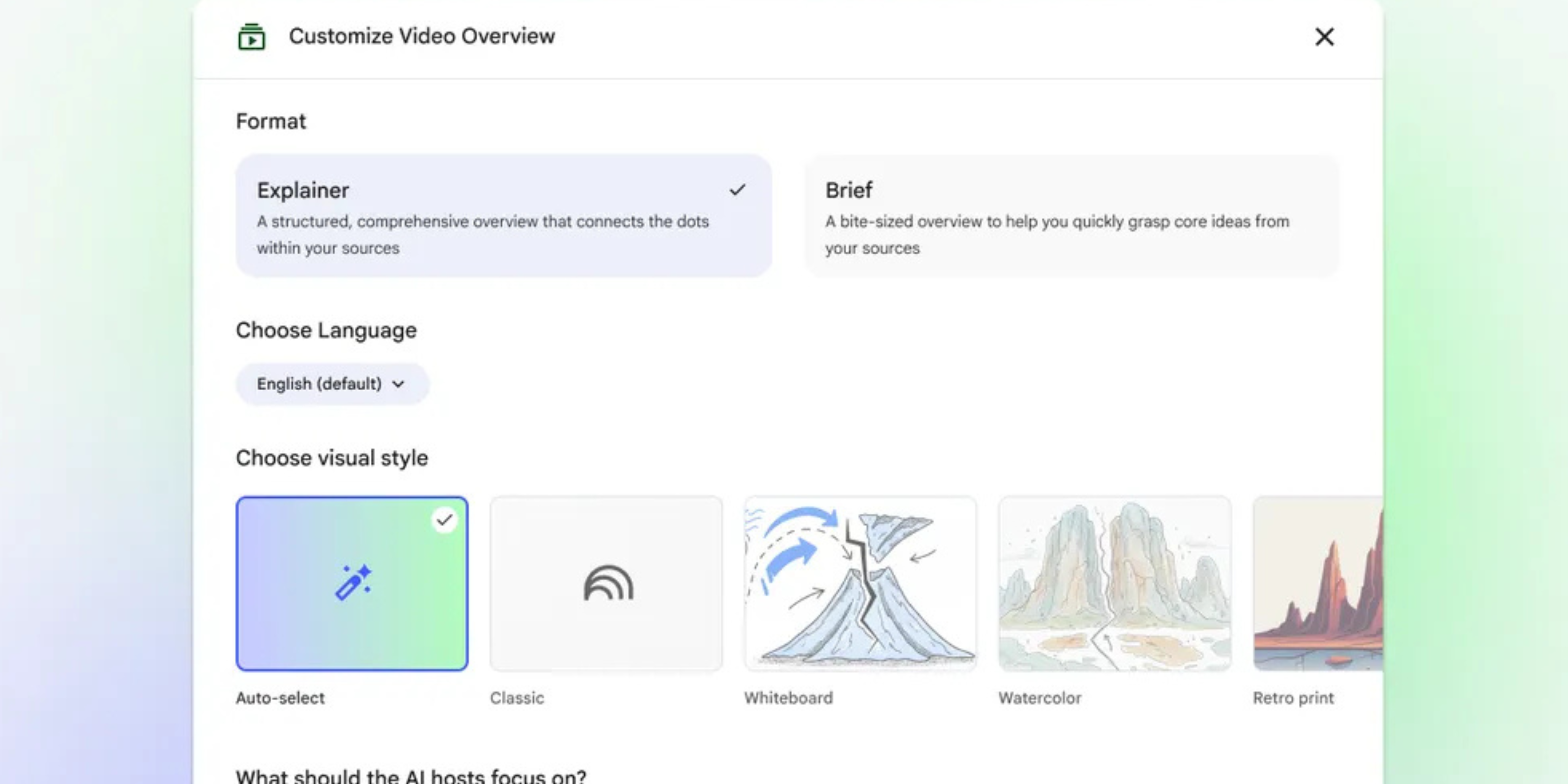Click the Explainer checkmark indicator
The image size is (1568, 784).
(x=737, y=190)
